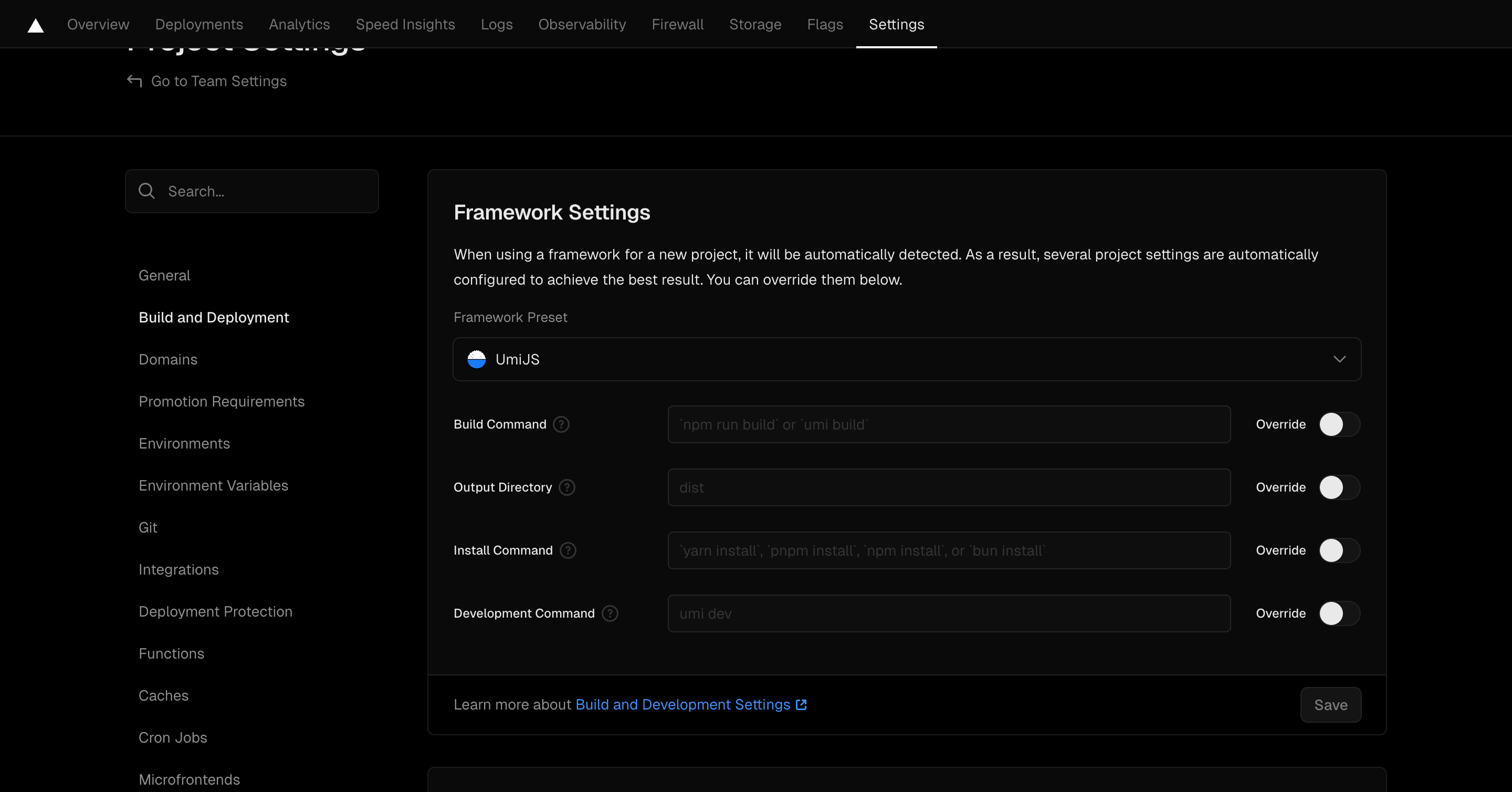Screen dimensions: 1512x792
Task: Select Environment Variables in the sidebar
Action: coord(213,485)
